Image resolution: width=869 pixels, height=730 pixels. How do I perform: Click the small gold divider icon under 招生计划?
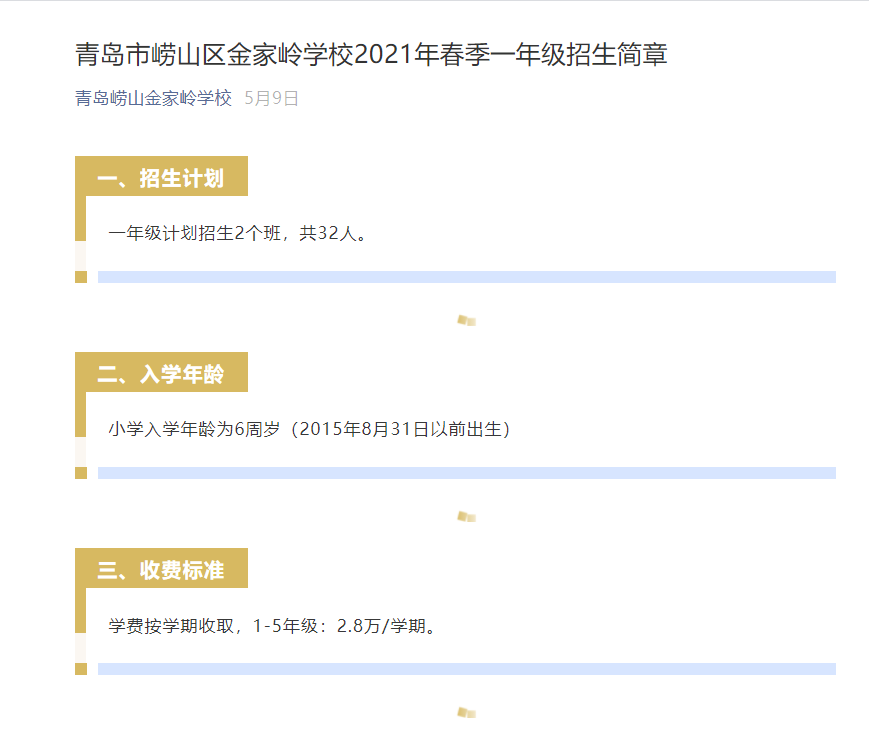pyautogui.click(x=466, y=320)
